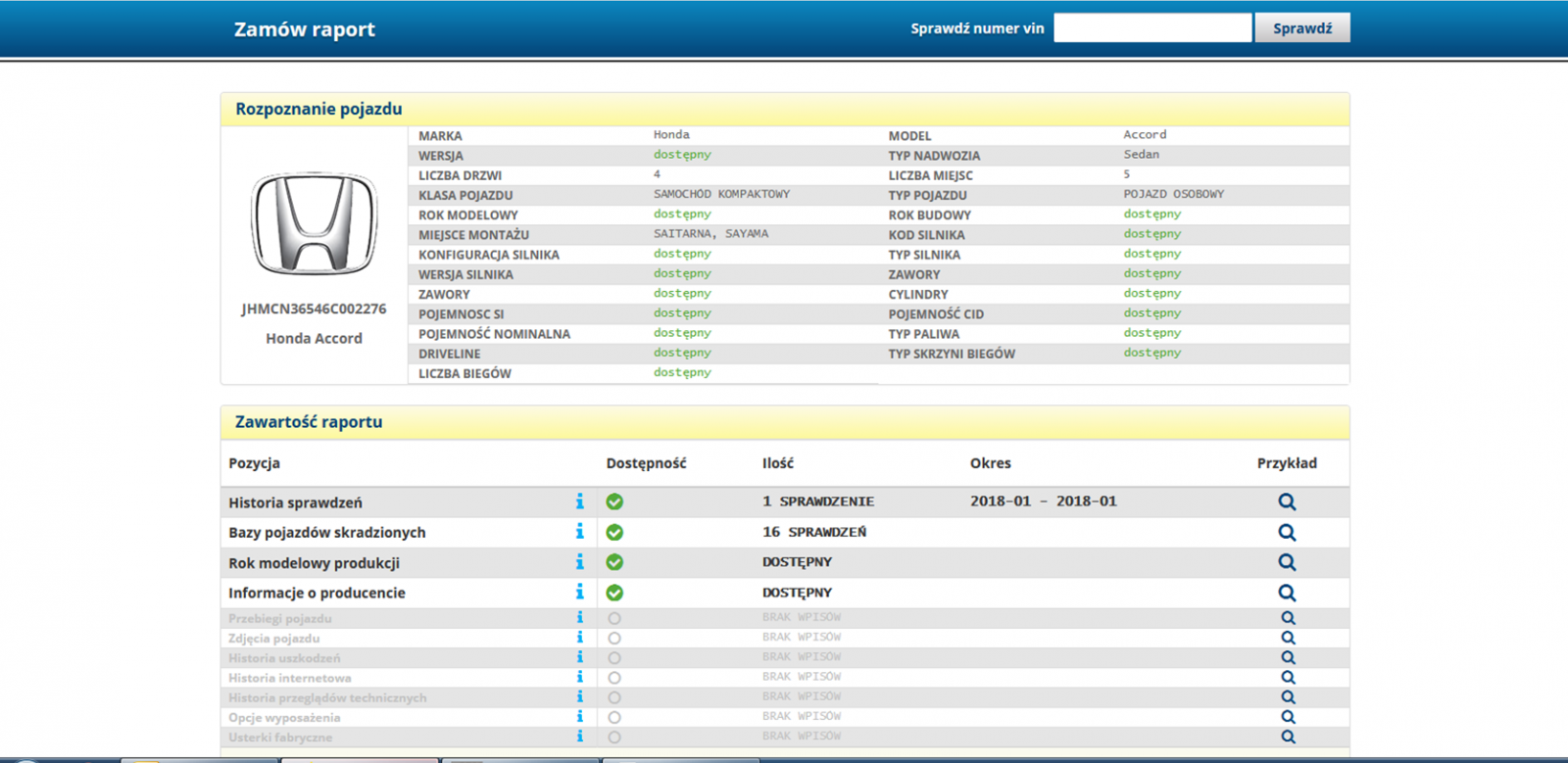Click VIN text JHMCN36546C002276
The height and width of the screenshot is (763, 1568).
(x=314, y=309)
